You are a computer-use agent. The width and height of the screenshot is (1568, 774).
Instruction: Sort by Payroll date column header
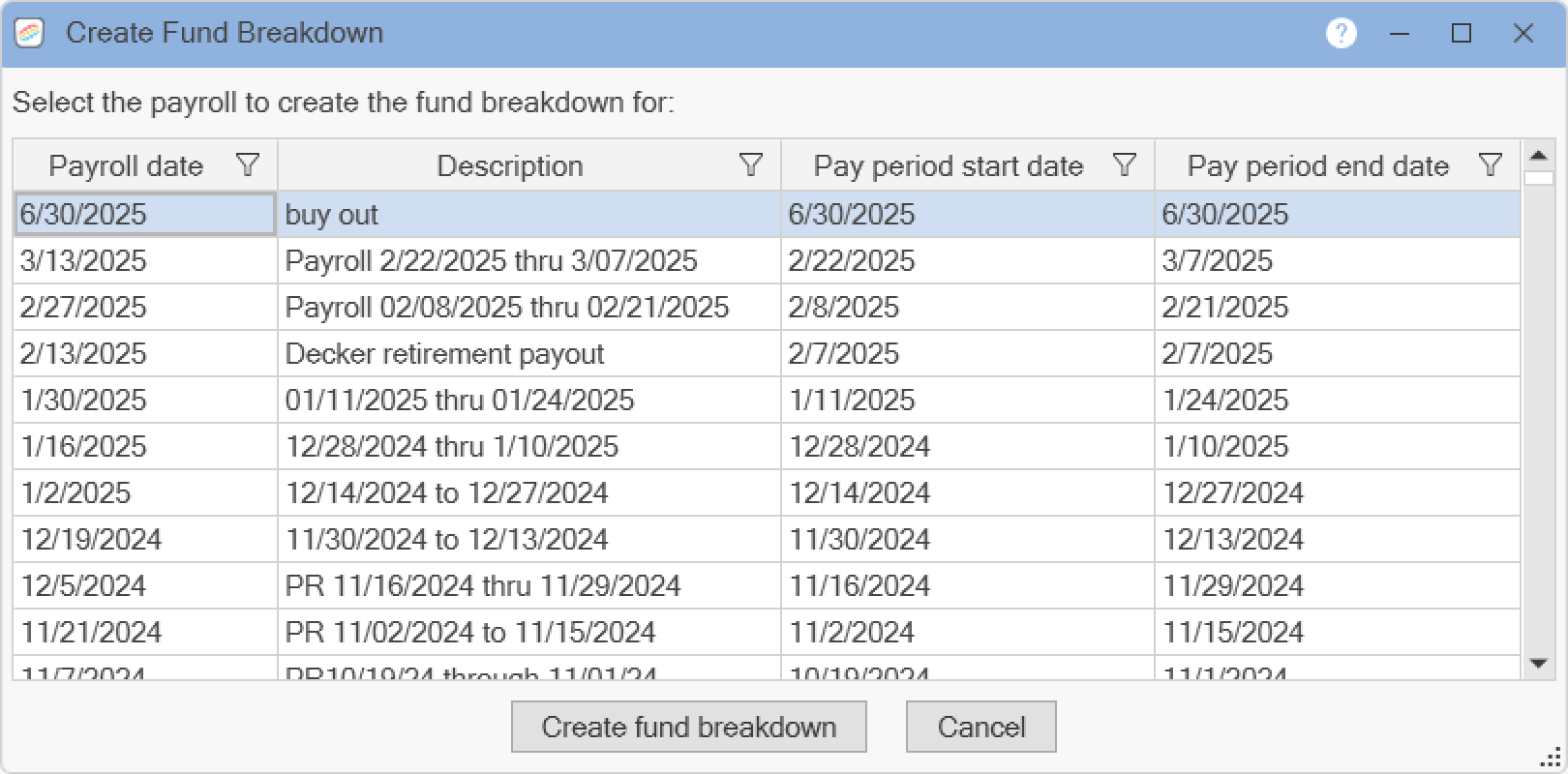pos(126,165)
